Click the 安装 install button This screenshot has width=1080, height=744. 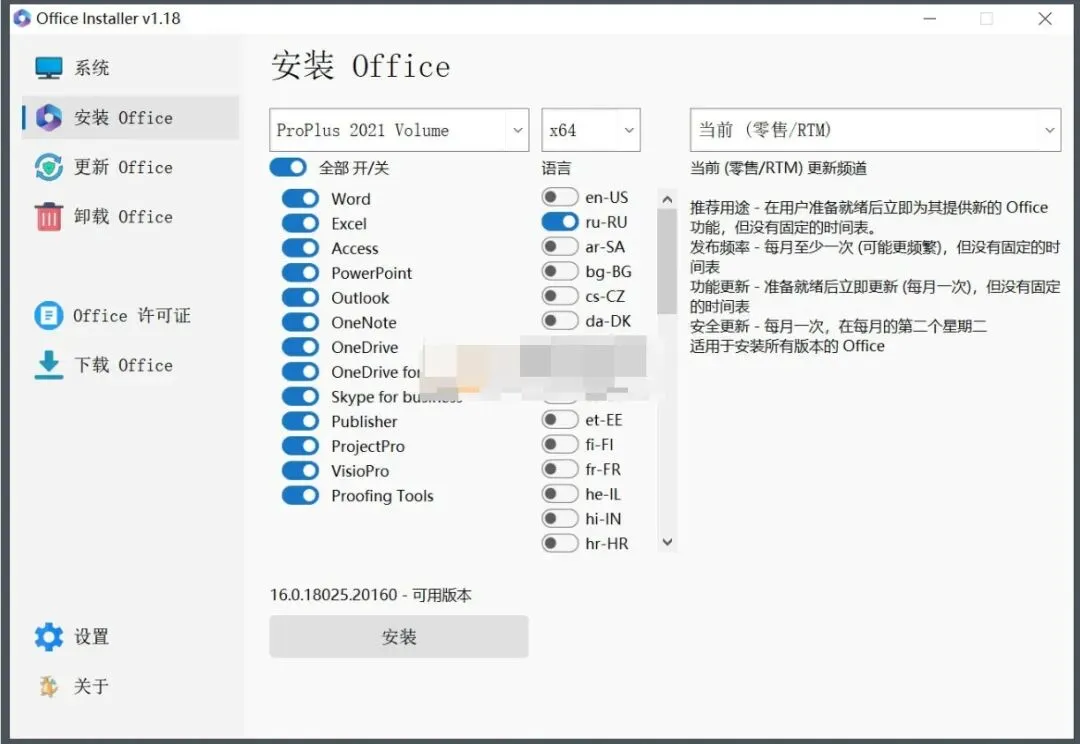point(399,637)
